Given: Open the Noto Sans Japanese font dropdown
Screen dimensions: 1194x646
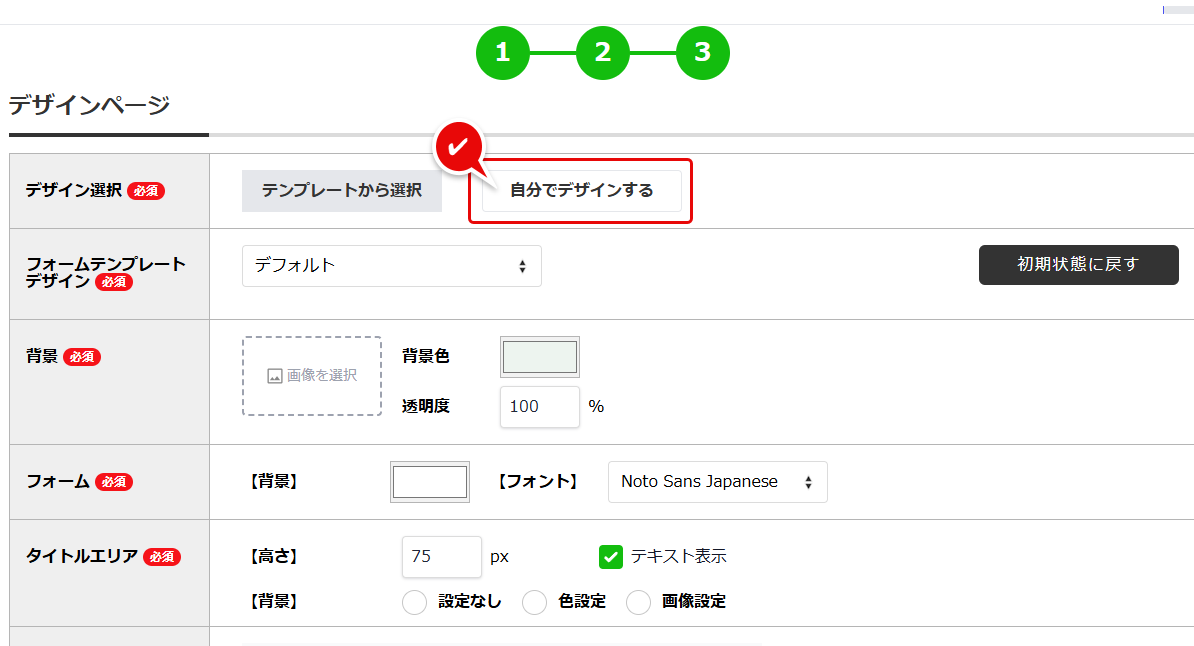Looking at the screenshot, I should coord(717,482).
